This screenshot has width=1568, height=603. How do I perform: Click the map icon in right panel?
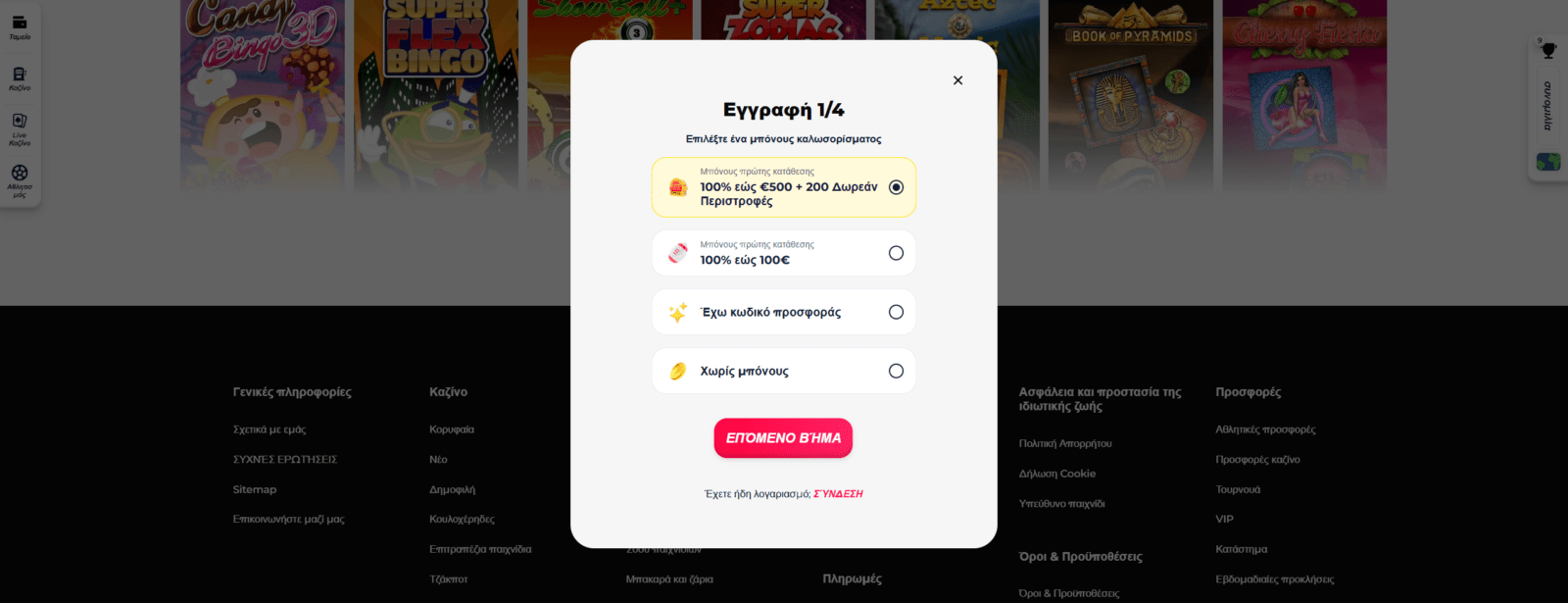coord(1548,162)
